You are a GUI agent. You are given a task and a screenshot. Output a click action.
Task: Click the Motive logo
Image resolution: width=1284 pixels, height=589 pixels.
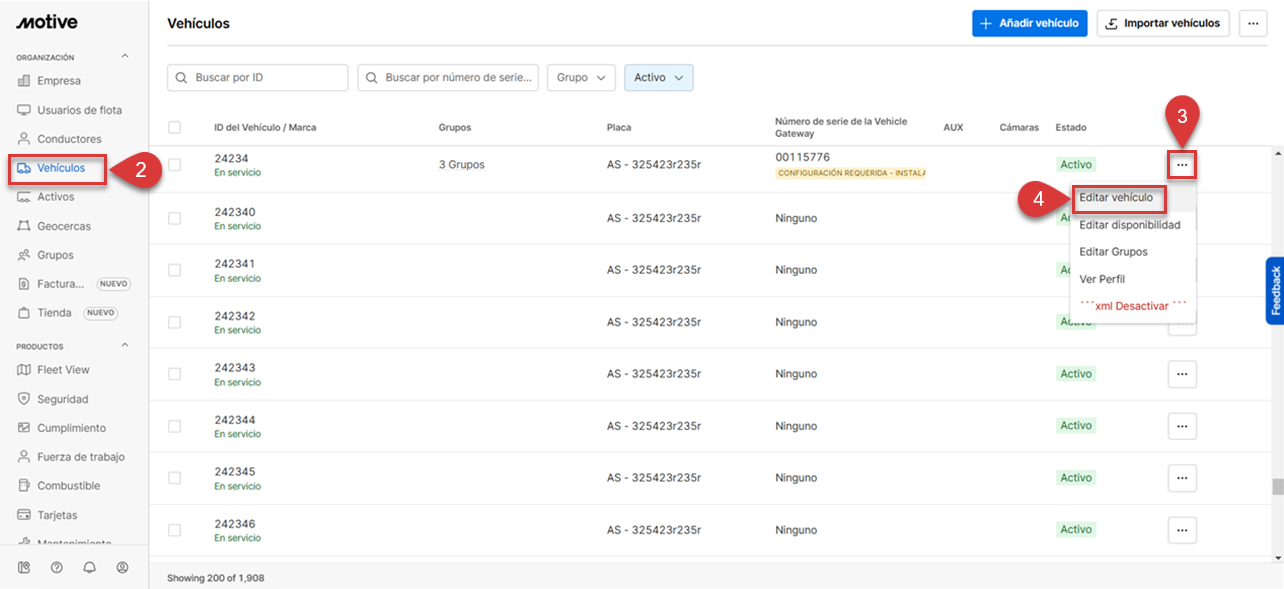tap(46, 22)
